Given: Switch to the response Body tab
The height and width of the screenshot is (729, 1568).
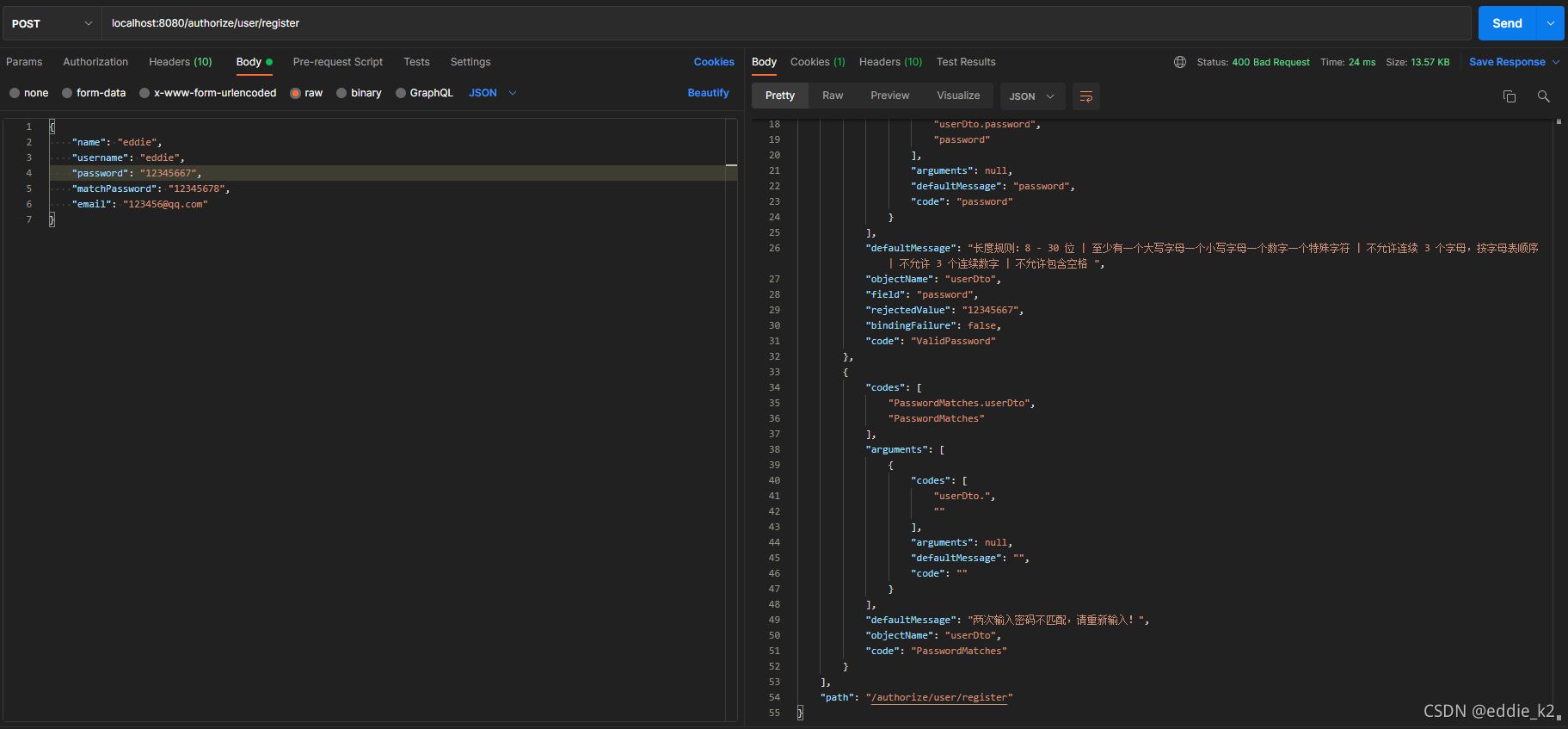Looking at the screenshot, I should coord(764,62).
